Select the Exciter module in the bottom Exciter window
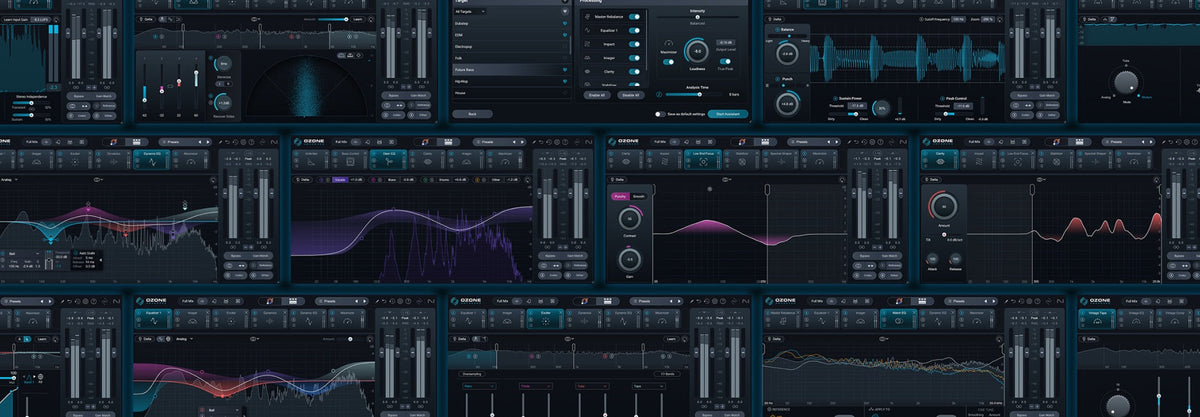1200x417 pixels. point(544,320)
